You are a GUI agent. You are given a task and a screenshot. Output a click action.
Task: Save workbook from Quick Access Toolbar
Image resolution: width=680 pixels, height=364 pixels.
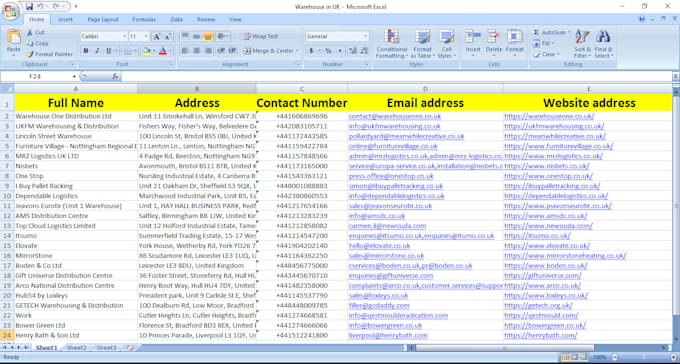(29, 7)
